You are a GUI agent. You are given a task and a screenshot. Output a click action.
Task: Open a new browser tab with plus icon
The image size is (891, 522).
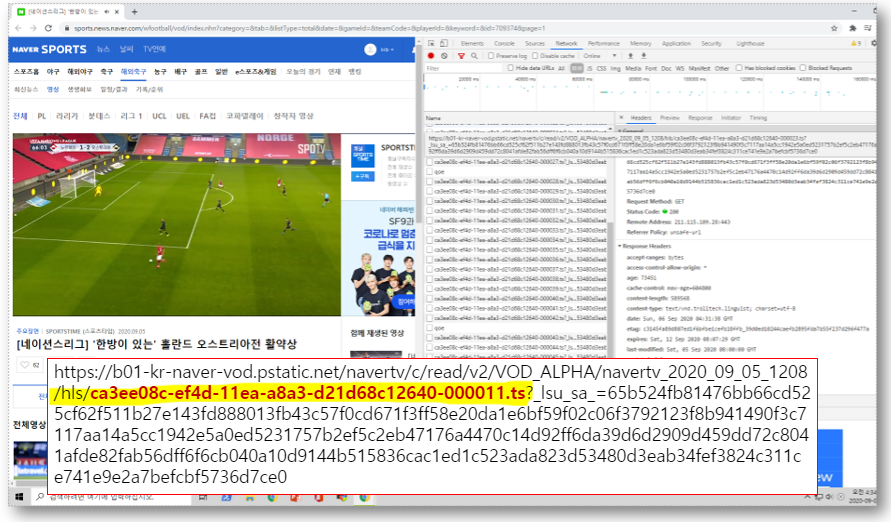pyautogui.click(x=135, y=11)
